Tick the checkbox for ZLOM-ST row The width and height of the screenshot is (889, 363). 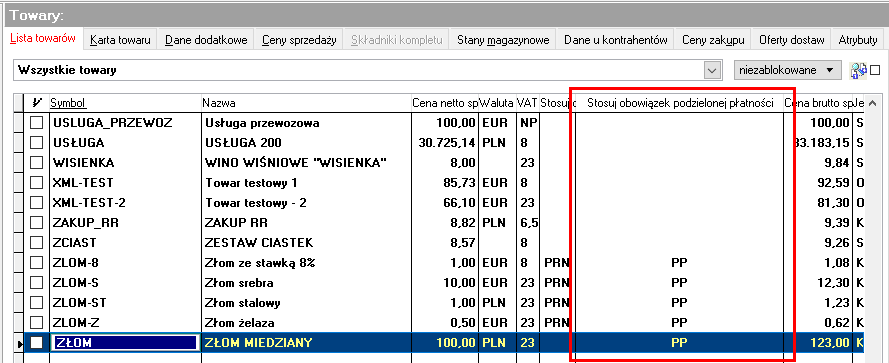[37, 303]
